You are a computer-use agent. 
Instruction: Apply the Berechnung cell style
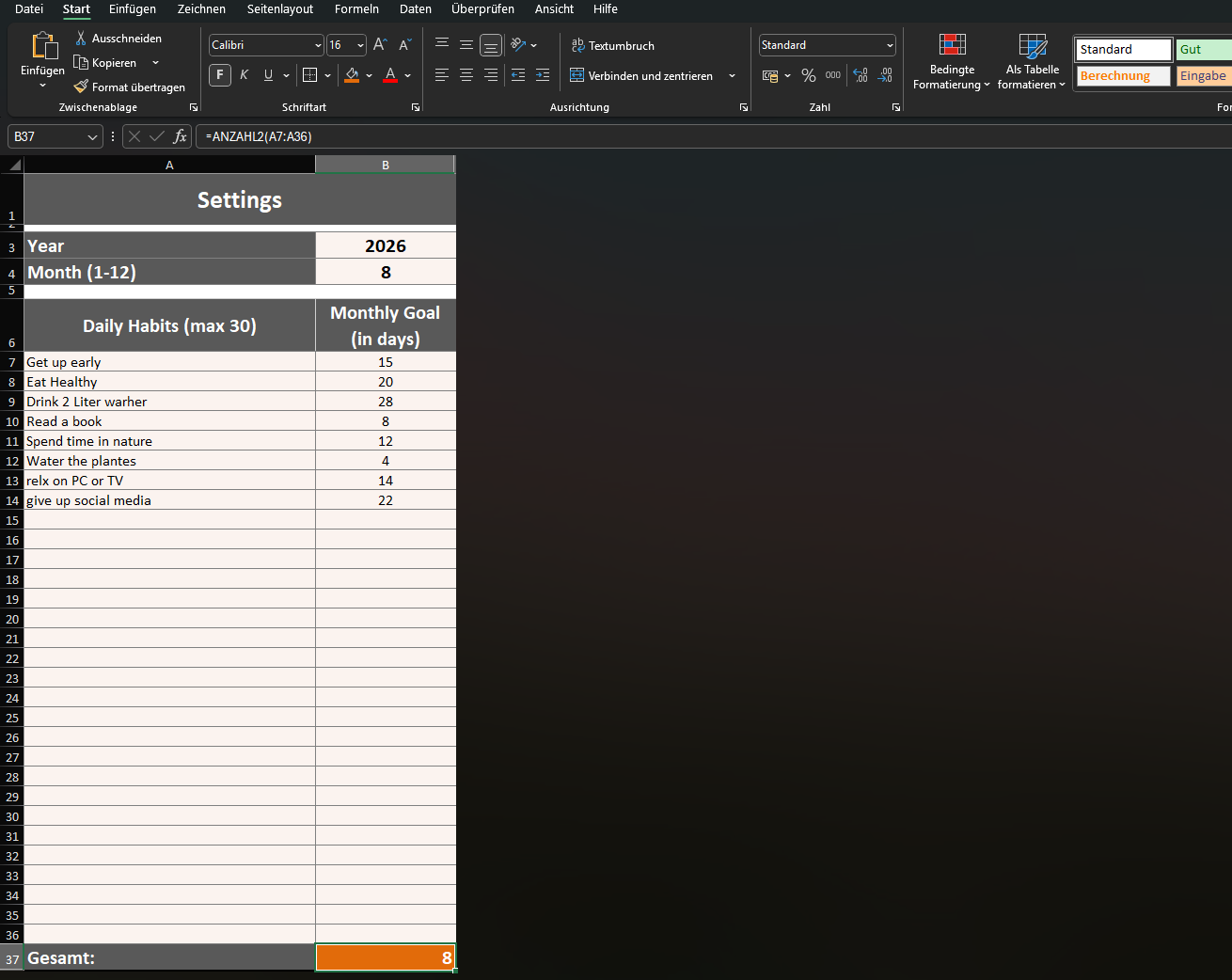tap(1123, 75)
